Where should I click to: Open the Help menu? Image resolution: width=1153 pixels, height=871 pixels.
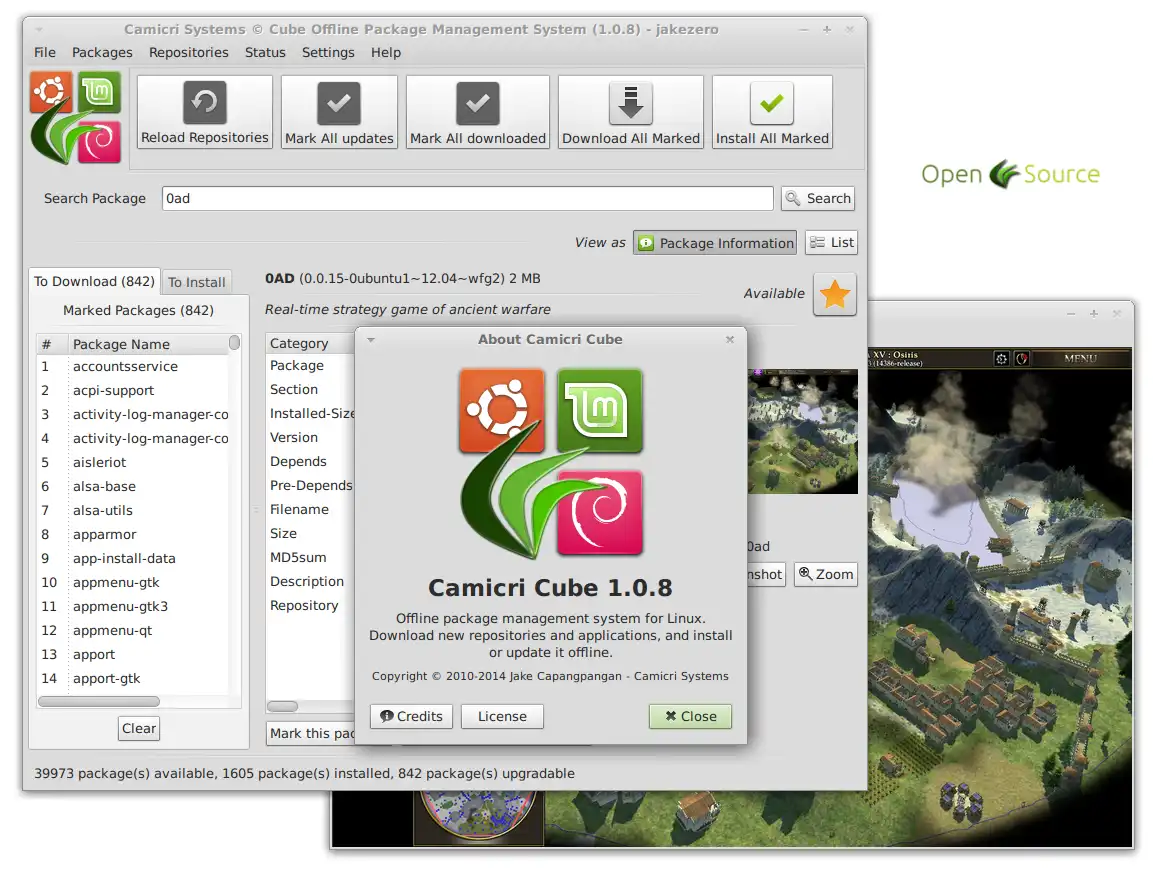point(386,52)
